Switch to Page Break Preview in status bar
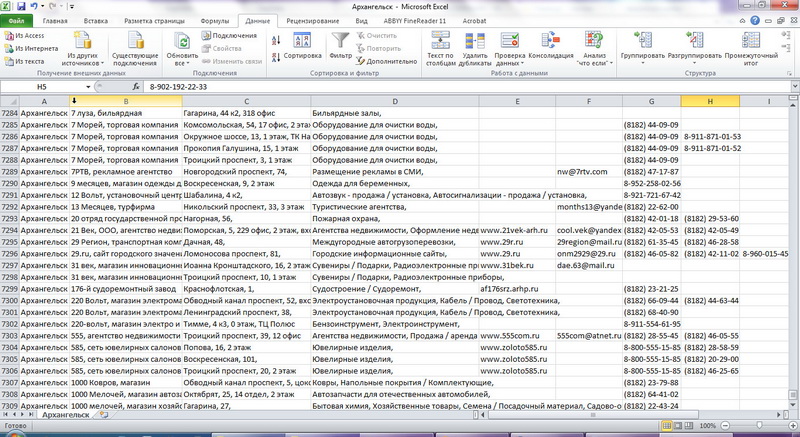The height and width of the screenshot is (437, 800). [x=688, y=425]
